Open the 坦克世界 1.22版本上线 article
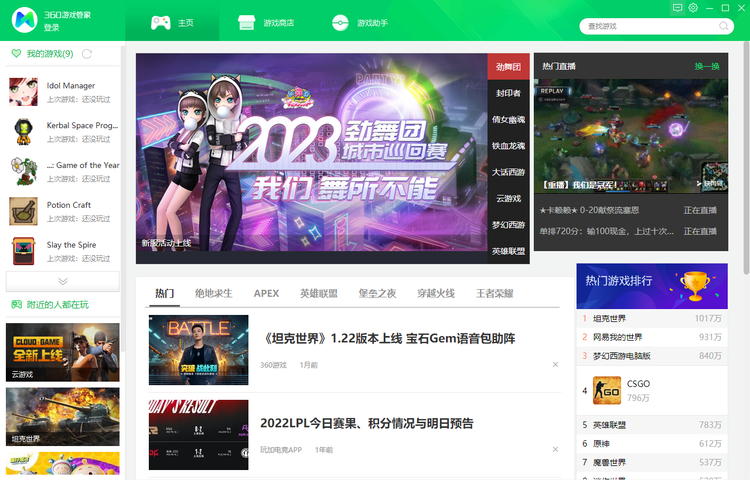Screen dimensions: 750x480 click(389, 338)
